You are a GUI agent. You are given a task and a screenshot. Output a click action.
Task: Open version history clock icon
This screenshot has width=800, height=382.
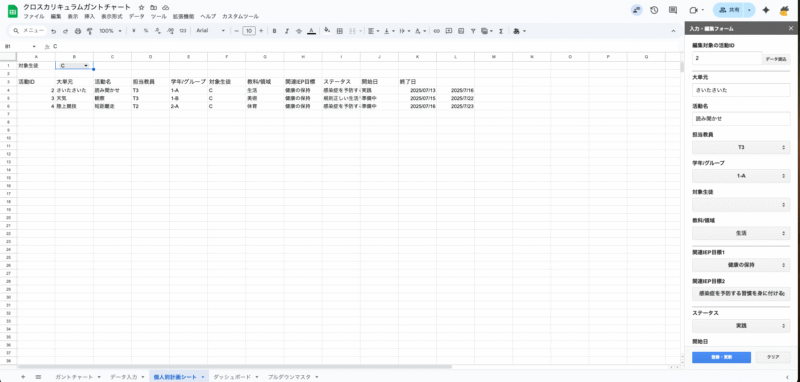[654, 10]
